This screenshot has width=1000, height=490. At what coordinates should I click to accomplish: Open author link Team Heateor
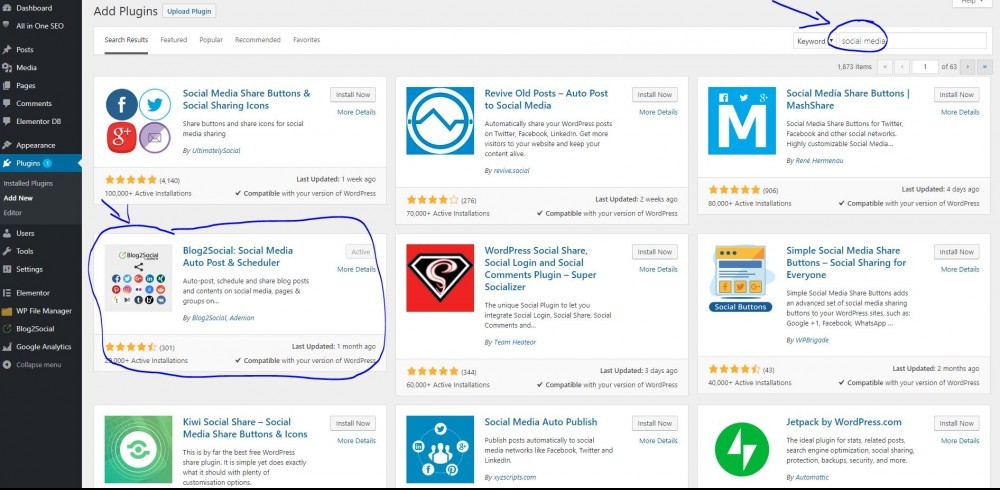coord(515,343)
